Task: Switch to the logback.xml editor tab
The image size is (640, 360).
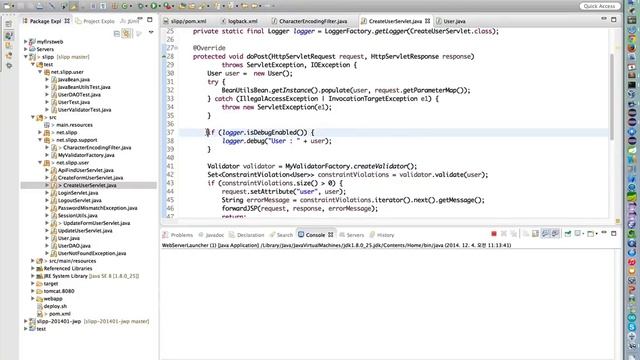Action: tap(239, 21)
